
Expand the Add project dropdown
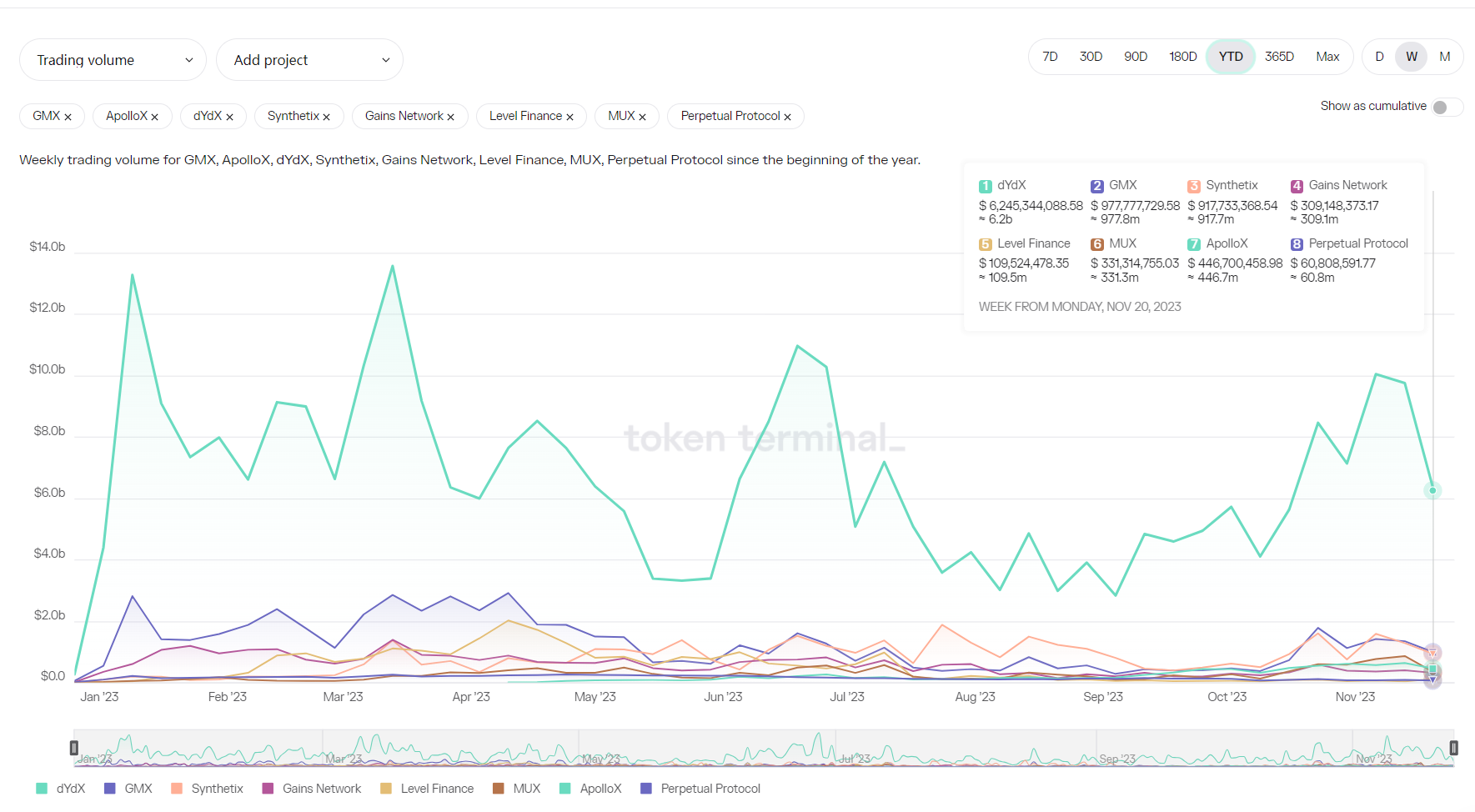pos(309,60)
